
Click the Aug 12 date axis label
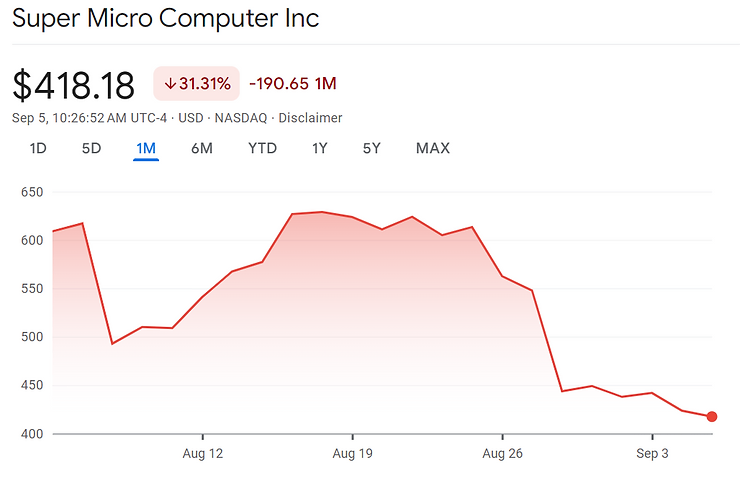(x=203, y=453)
